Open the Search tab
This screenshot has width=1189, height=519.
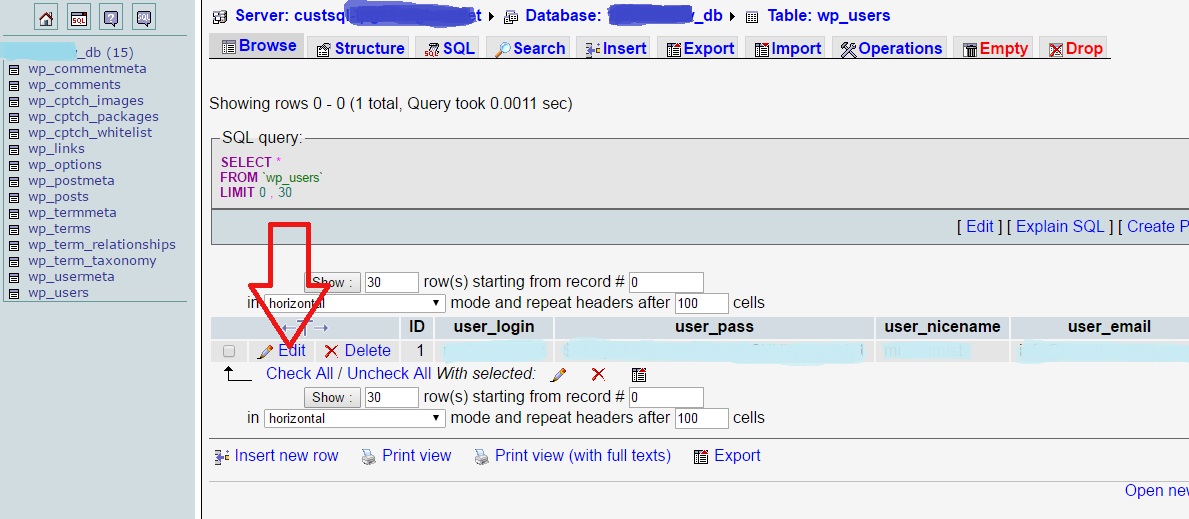tap(529, 49)
